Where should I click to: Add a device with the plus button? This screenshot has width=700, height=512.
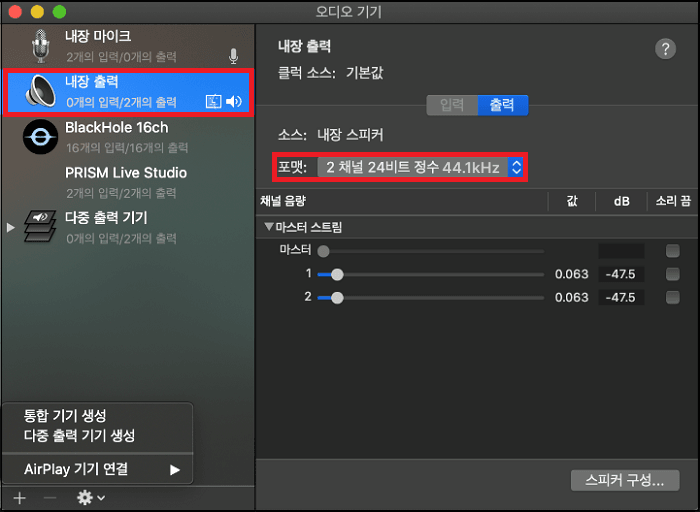pyautogui.click(x=20, y=498)
